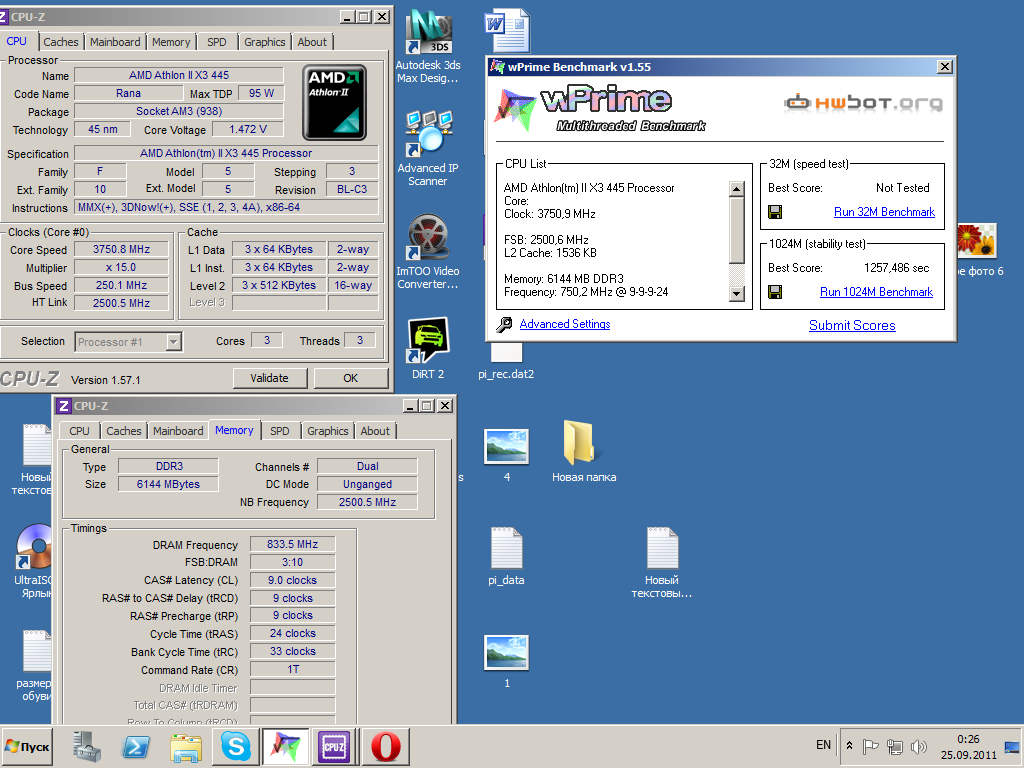Image resolution: width=1024 pixels, height=768 pixels.
Task: Open Server Manager from the taskbar
Action: click(87, 746)
